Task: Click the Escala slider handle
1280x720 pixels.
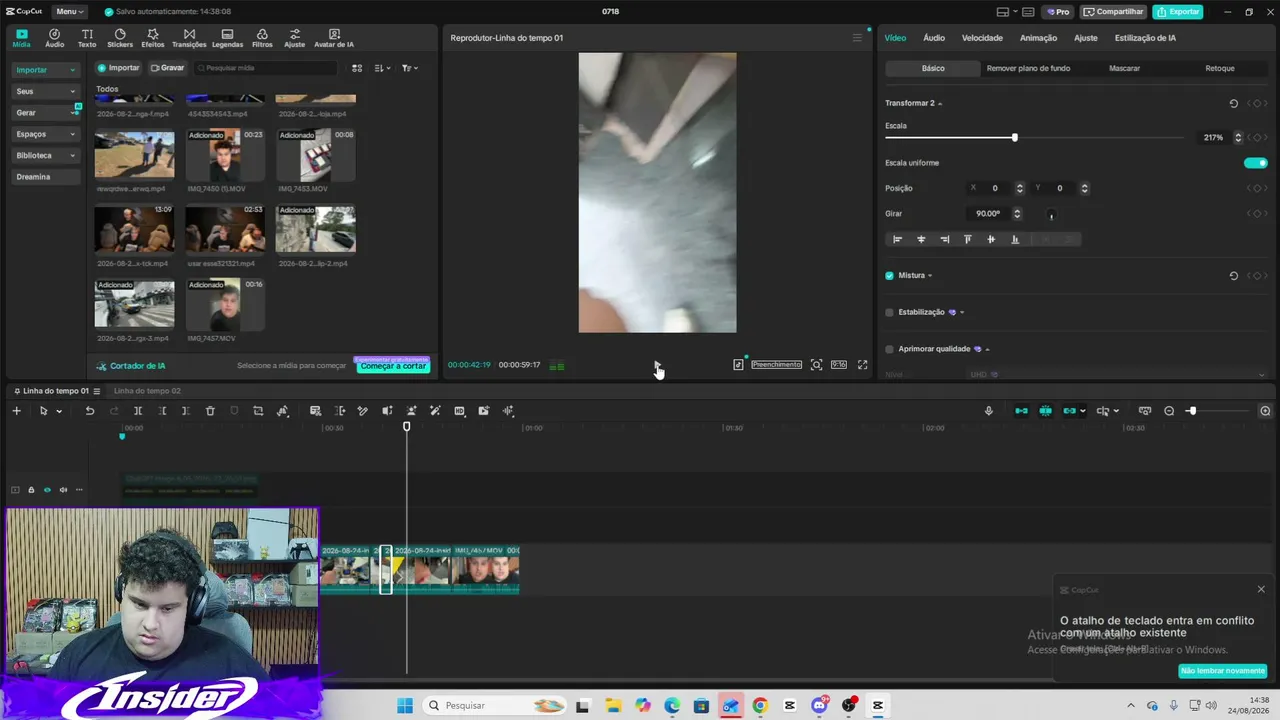Action: (1014, 138)
